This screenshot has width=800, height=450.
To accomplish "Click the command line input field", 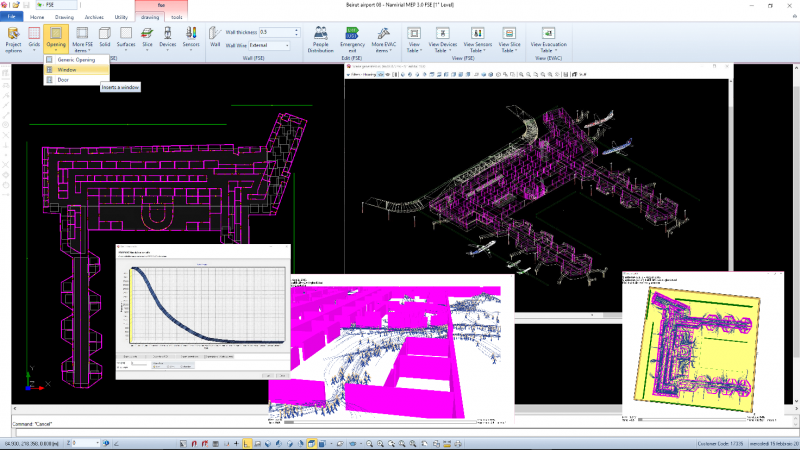I will [403, 433].
